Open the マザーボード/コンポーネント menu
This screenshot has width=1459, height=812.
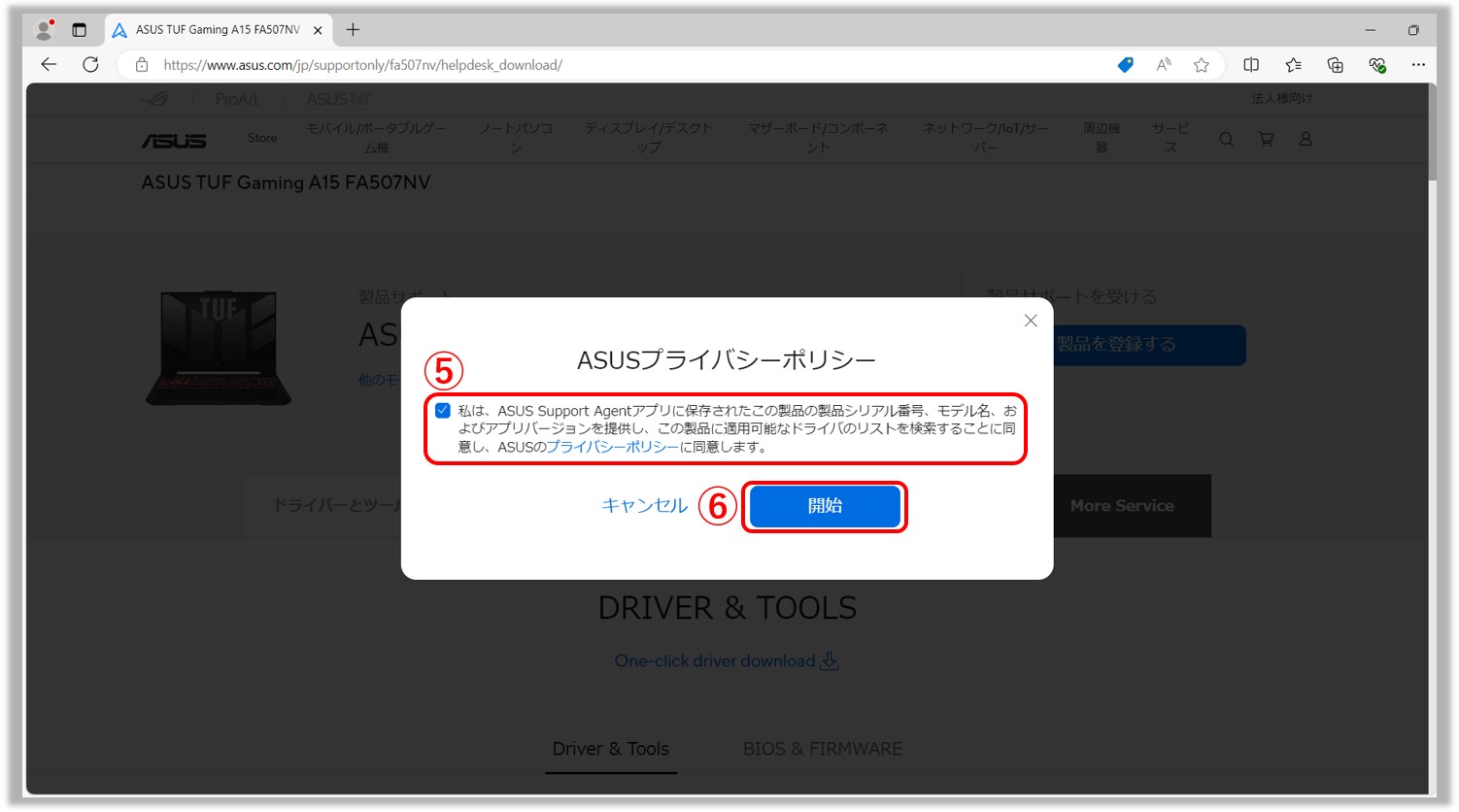tap(818, 138)
